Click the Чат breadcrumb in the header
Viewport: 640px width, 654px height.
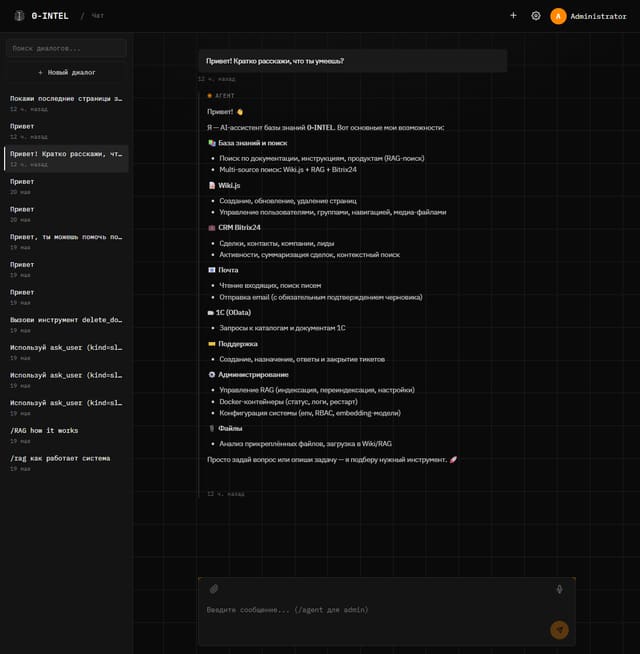pyautogui.click(x=98, y=16)
